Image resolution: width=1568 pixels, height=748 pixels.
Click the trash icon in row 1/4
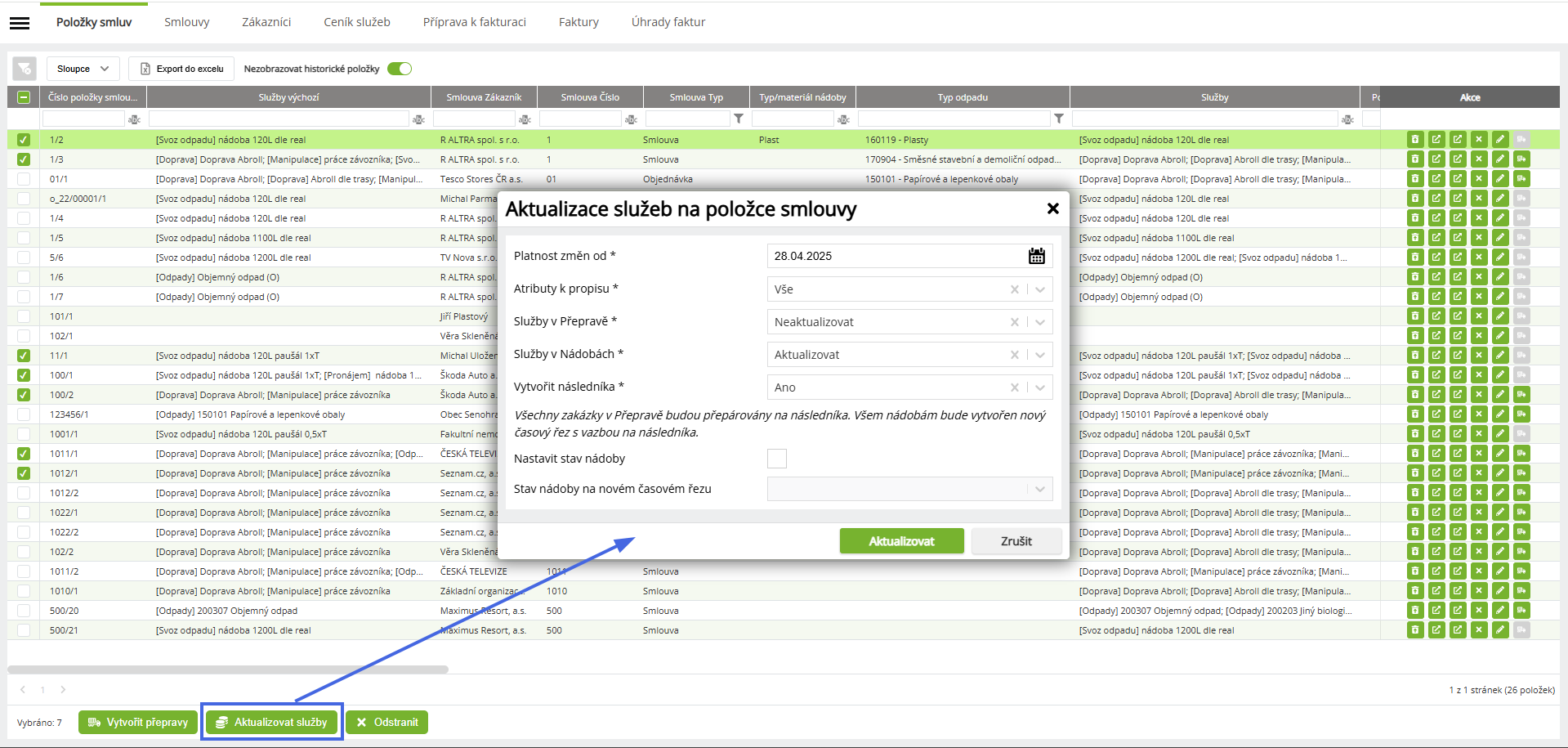1415,218
